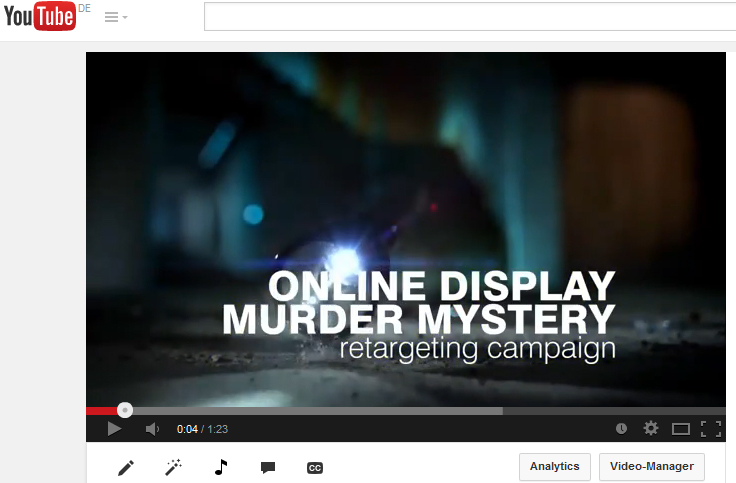Toggle theater mode in the player
736x483 pixels.
point(681,429)
